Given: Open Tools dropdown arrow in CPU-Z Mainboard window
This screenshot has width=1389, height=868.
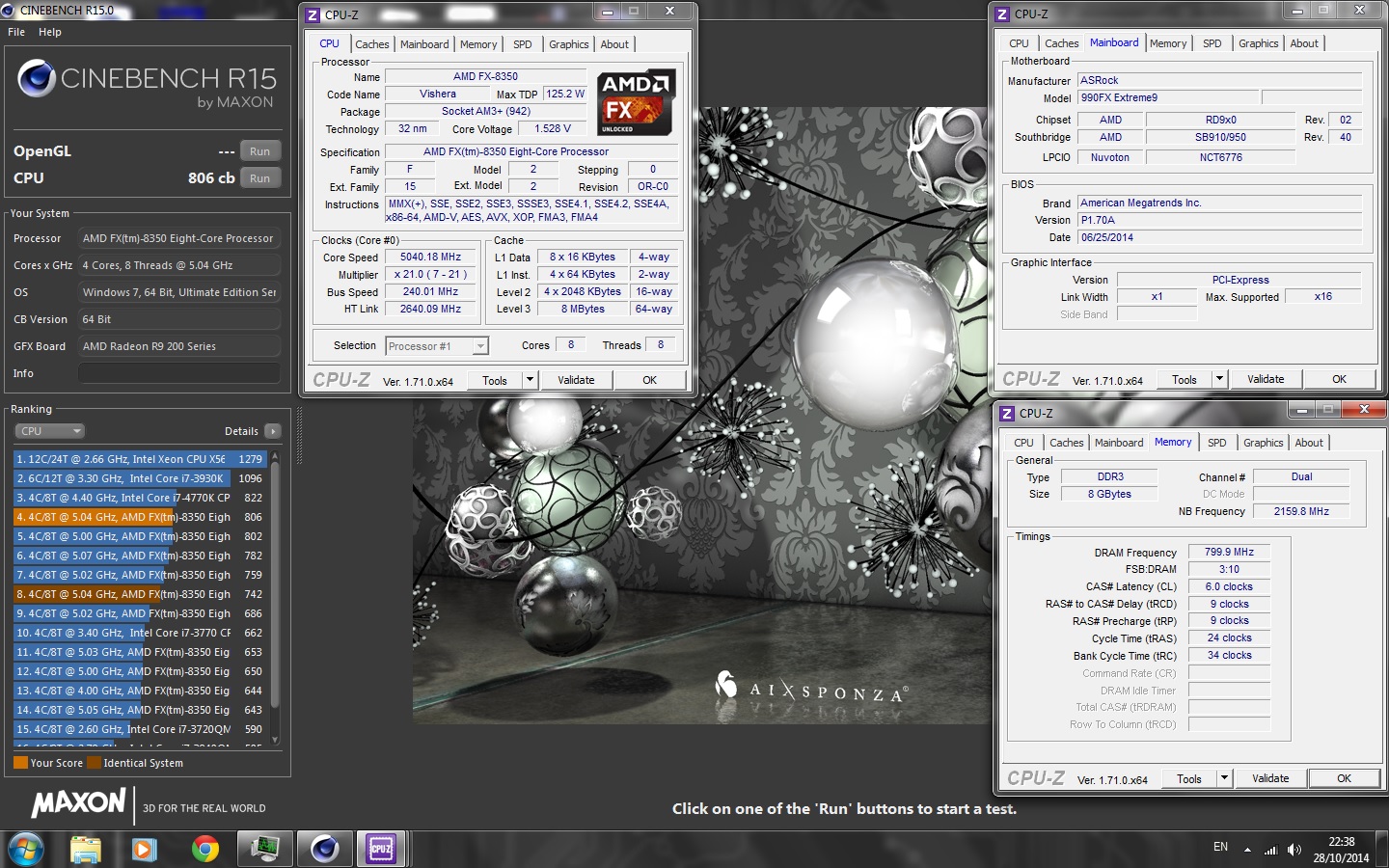Looking at the screenshot, I should click(1219, 379).
